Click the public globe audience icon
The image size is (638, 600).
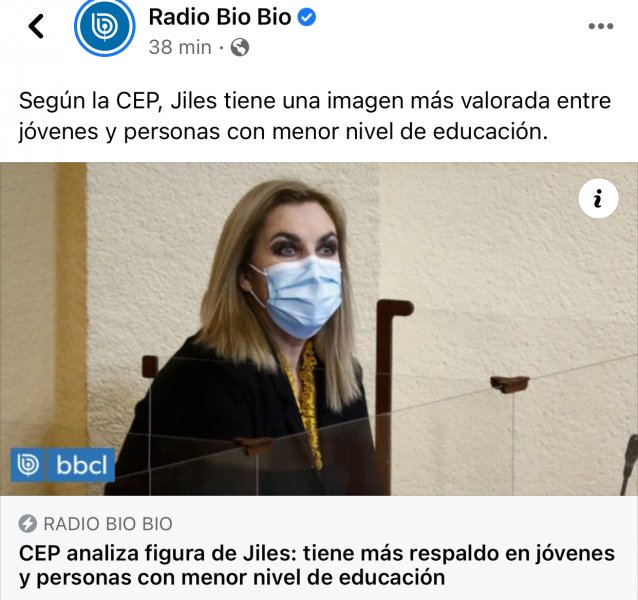point(240,47)
